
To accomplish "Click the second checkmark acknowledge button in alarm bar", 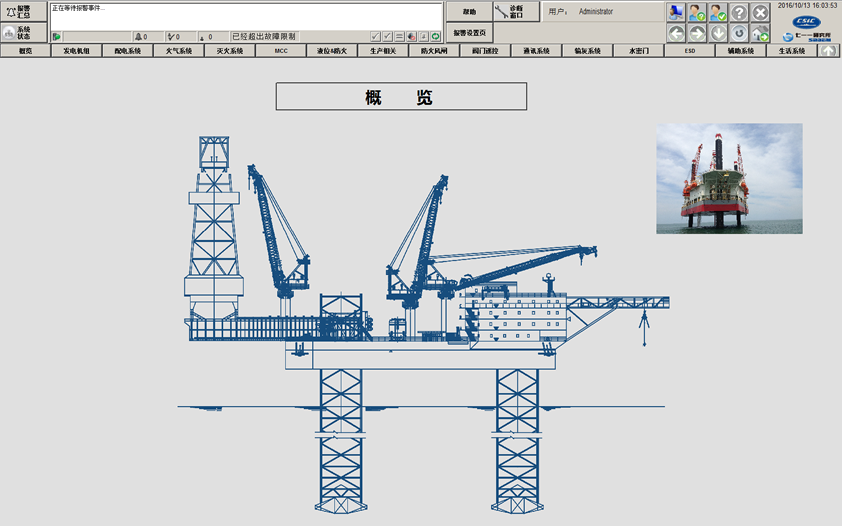I will [x=387, y=36].
